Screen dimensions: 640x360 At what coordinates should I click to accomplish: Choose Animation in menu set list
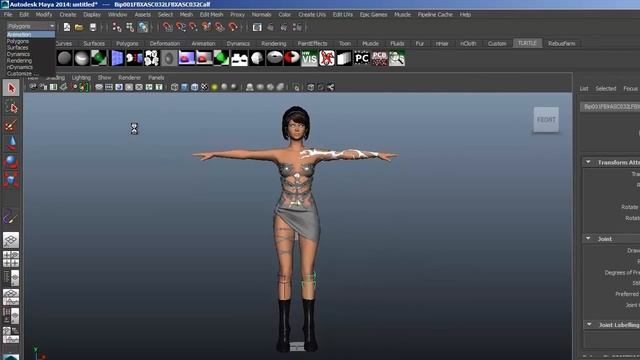click(x=31, y=35)
